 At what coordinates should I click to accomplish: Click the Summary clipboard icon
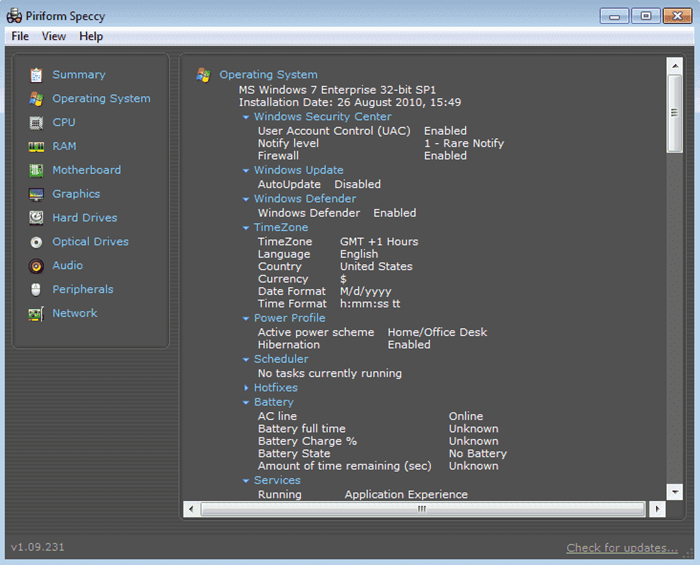[36, 75]
